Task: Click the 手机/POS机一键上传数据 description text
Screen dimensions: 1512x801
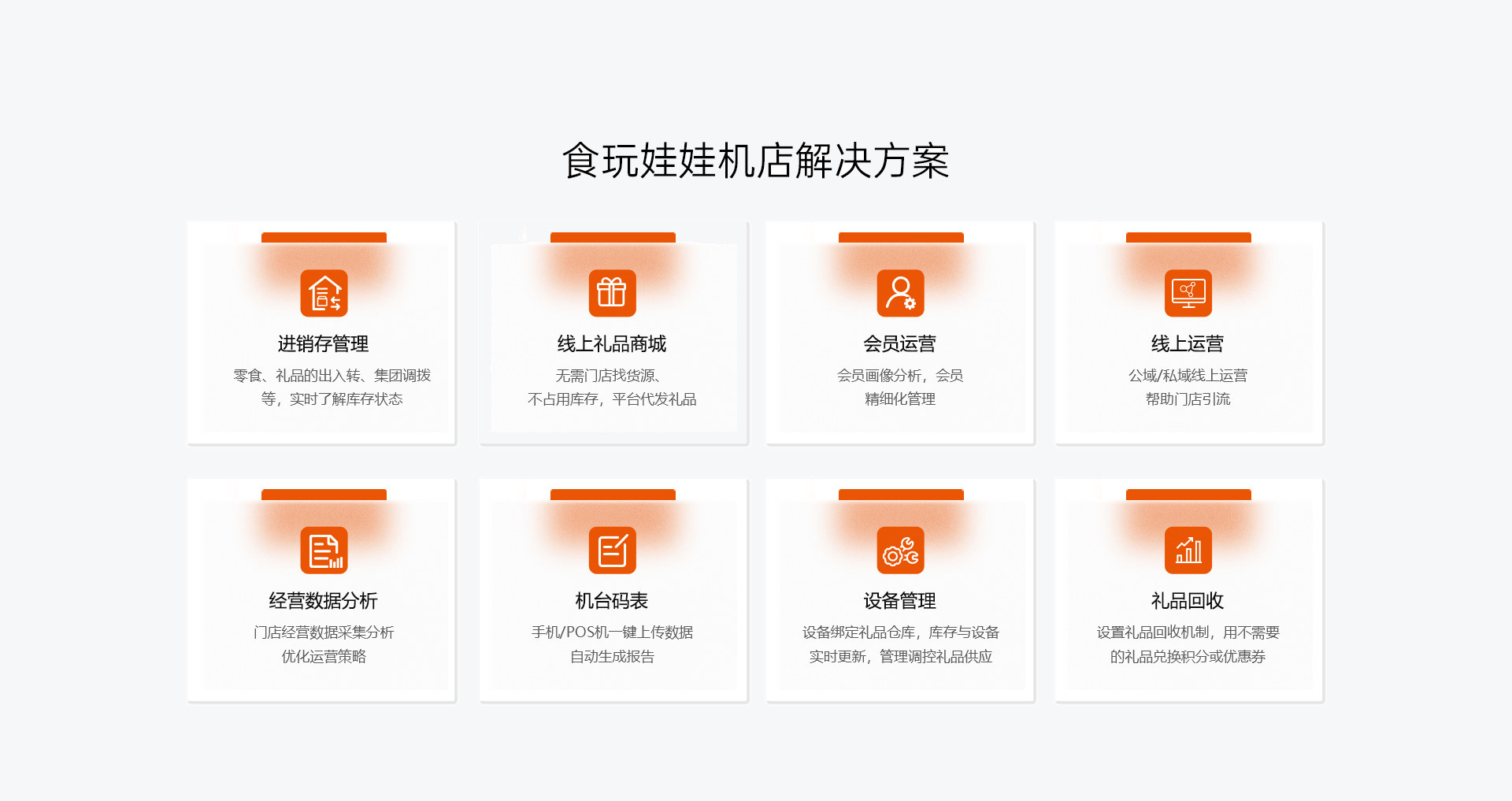Action: tap(612, 632)
